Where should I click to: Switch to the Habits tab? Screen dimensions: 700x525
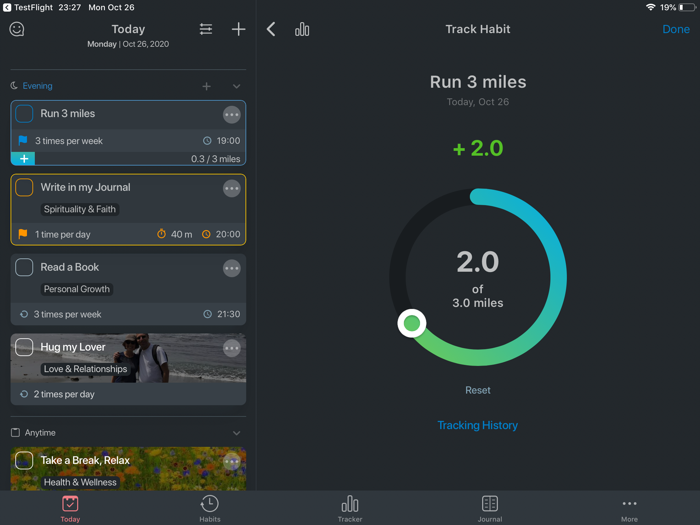210,509
